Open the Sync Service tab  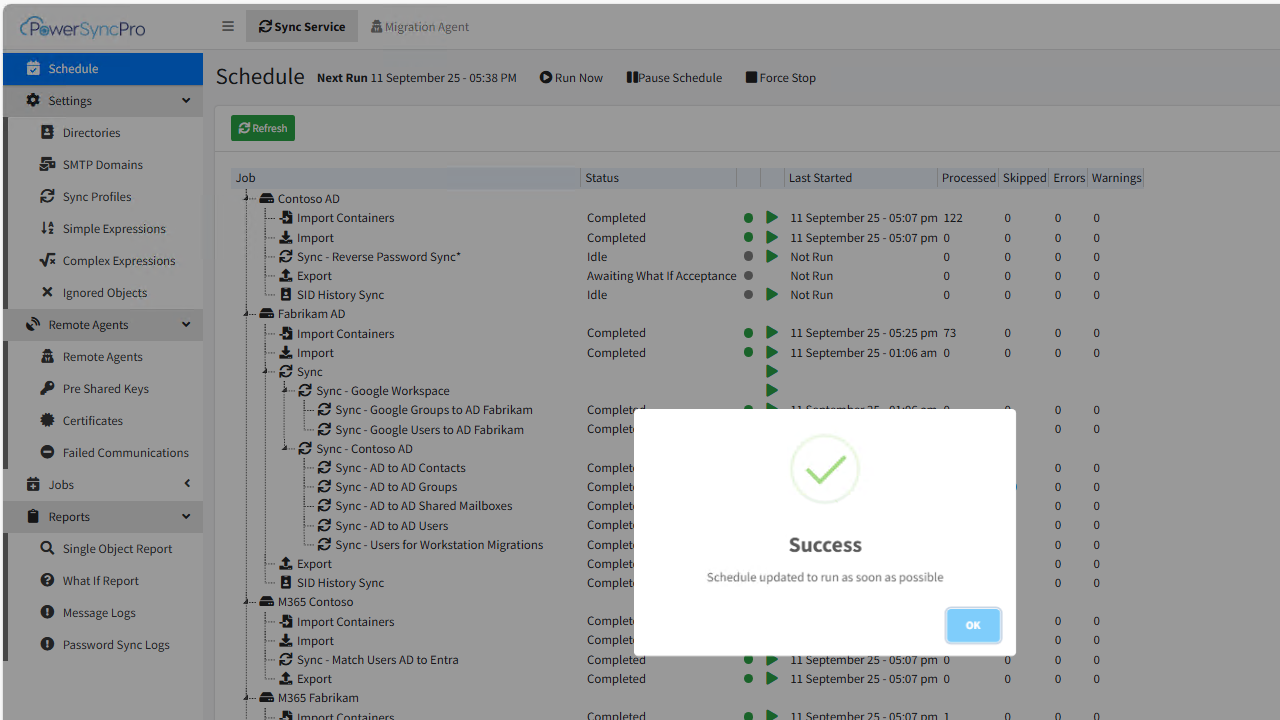click(x=302, y=27)
